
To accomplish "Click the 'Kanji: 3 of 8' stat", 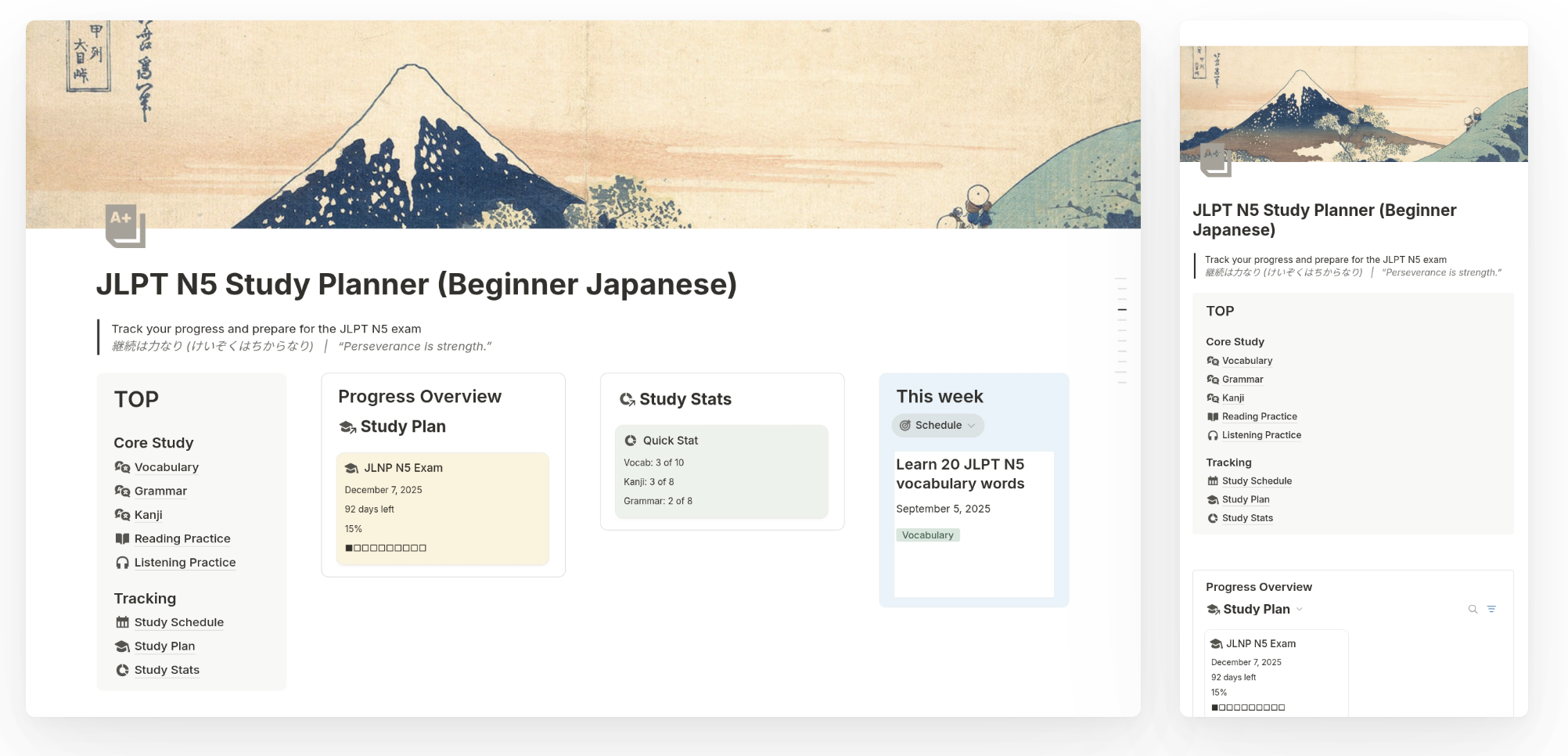I will pyautogui.click(x=649, y=482).
